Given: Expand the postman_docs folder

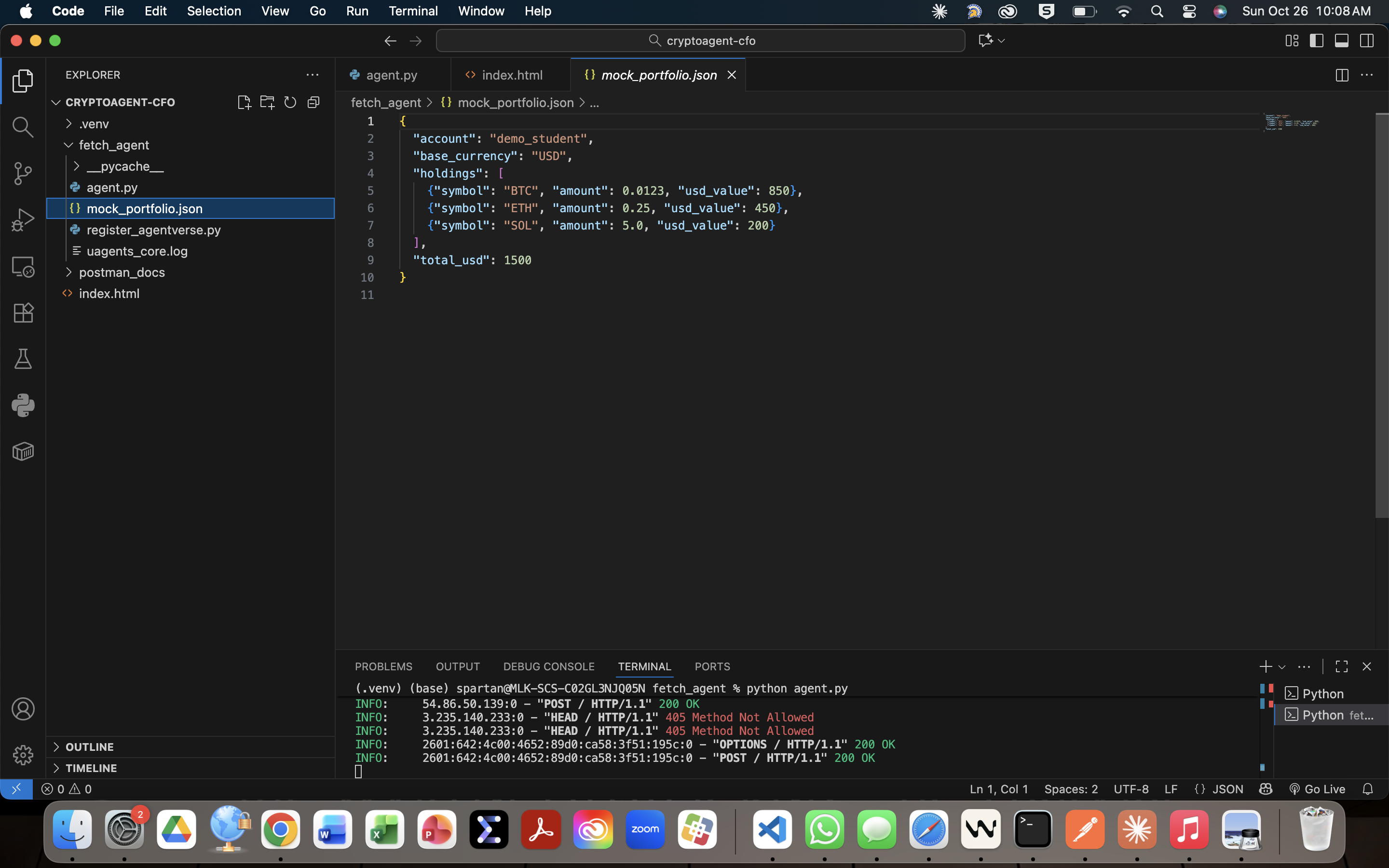Looking at the screenshot, I should 122,272.
